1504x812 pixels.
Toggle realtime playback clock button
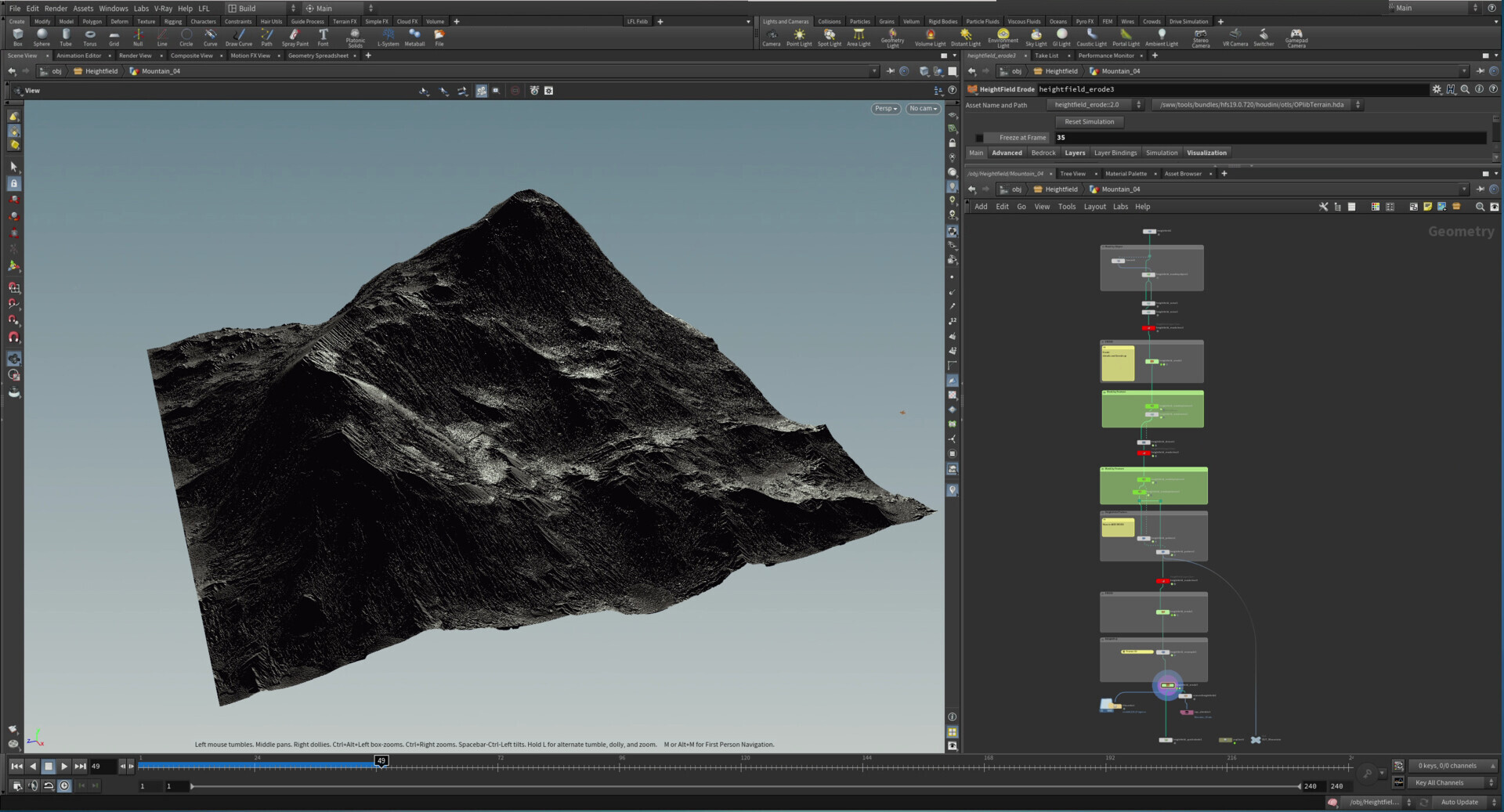(64, 786)
